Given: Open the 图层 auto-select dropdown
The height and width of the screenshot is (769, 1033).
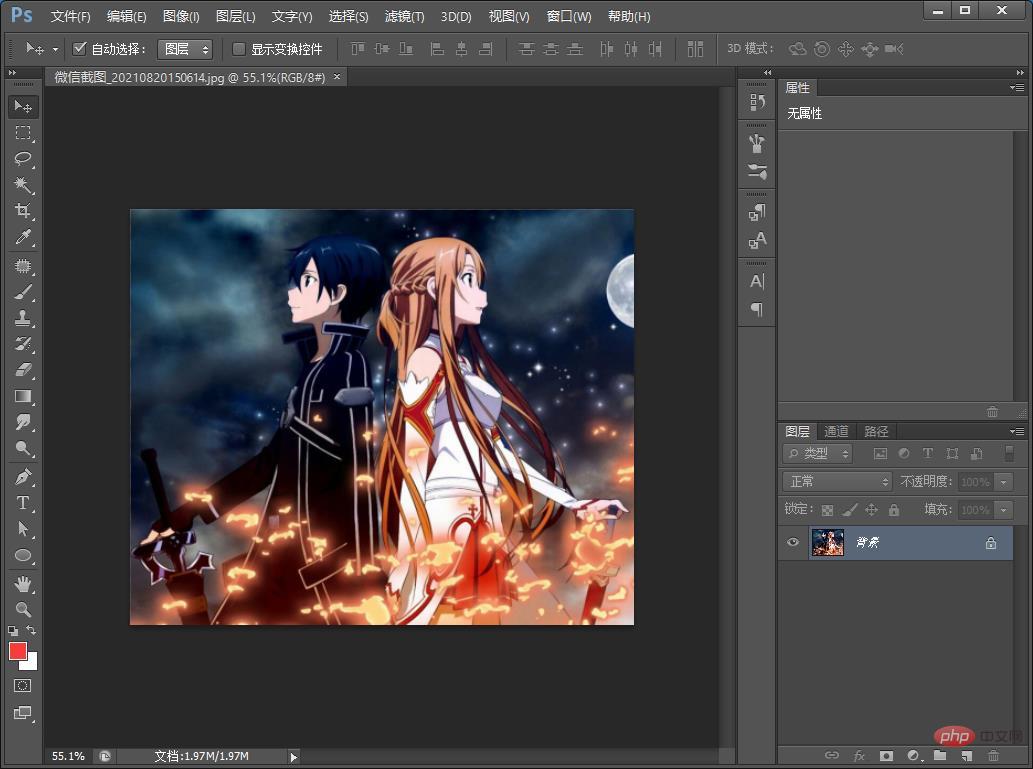Looking at the screenshot, I should click(186, 49).
